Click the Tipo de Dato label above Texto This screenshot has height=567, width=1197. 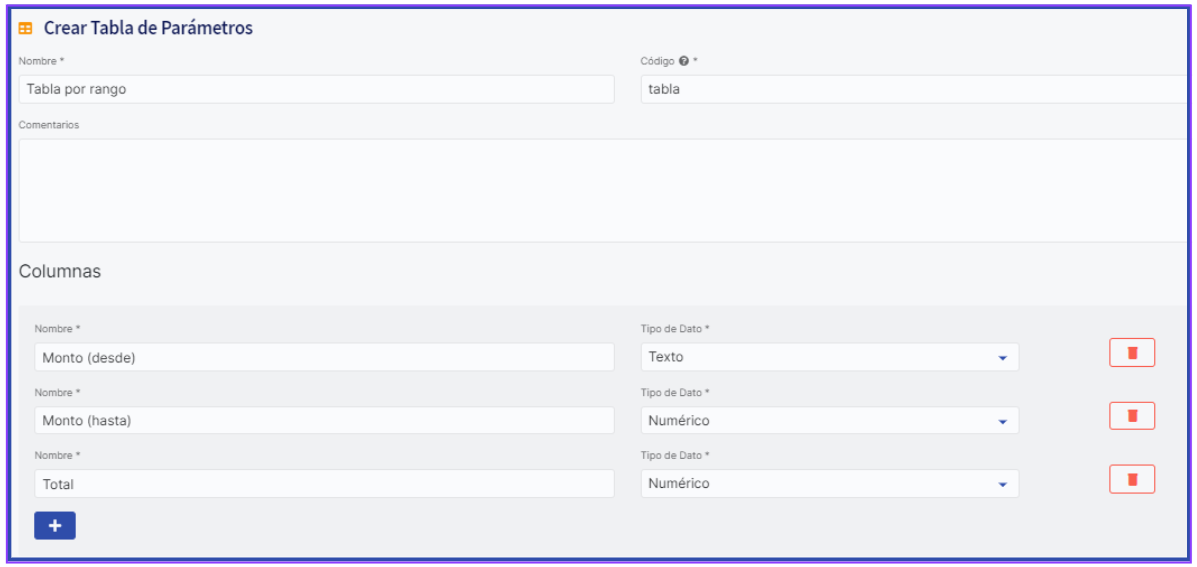click(x=674, y=329)
